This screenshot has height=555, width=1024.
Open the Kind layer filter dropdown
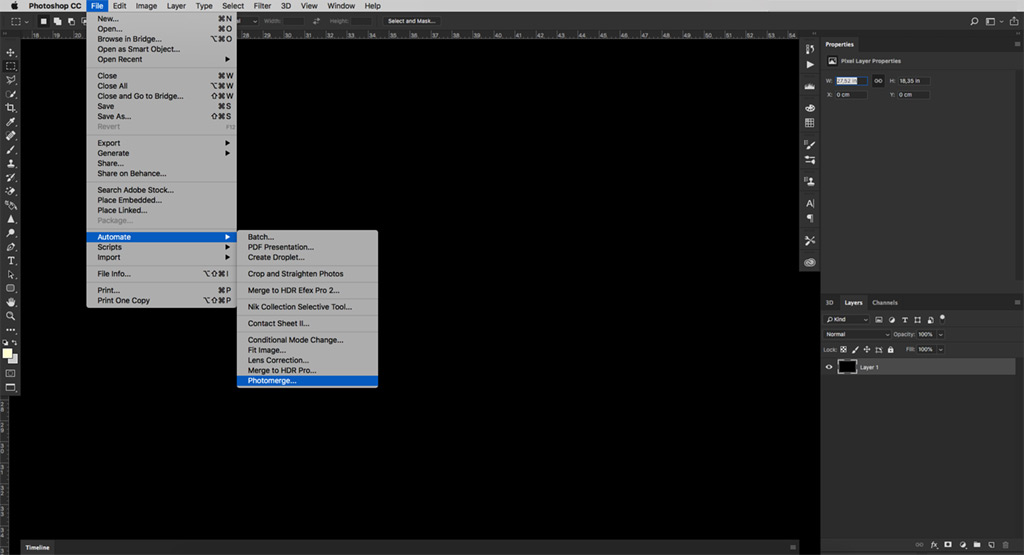click(x=846, y=319)
